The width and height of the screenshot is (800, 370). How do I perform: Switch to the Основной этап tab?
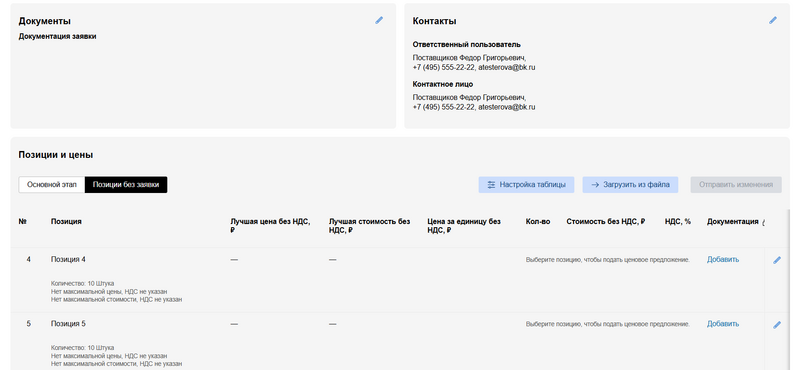coord(52,185)
